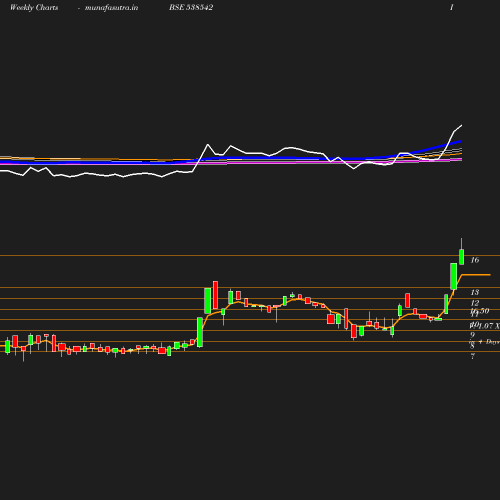Click the price axis label 9

pyautogui.click(x=473, y=335)
